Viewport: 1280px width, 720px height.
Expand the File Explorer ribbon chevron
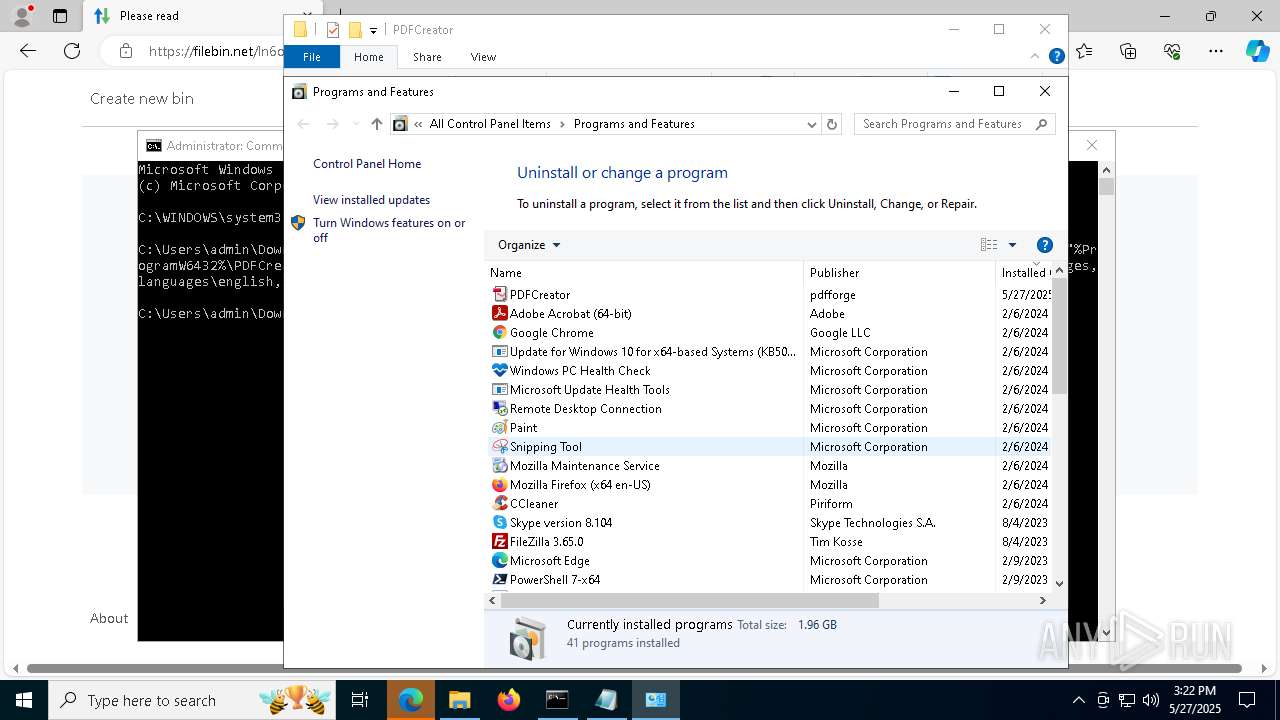click(1035, 57)
